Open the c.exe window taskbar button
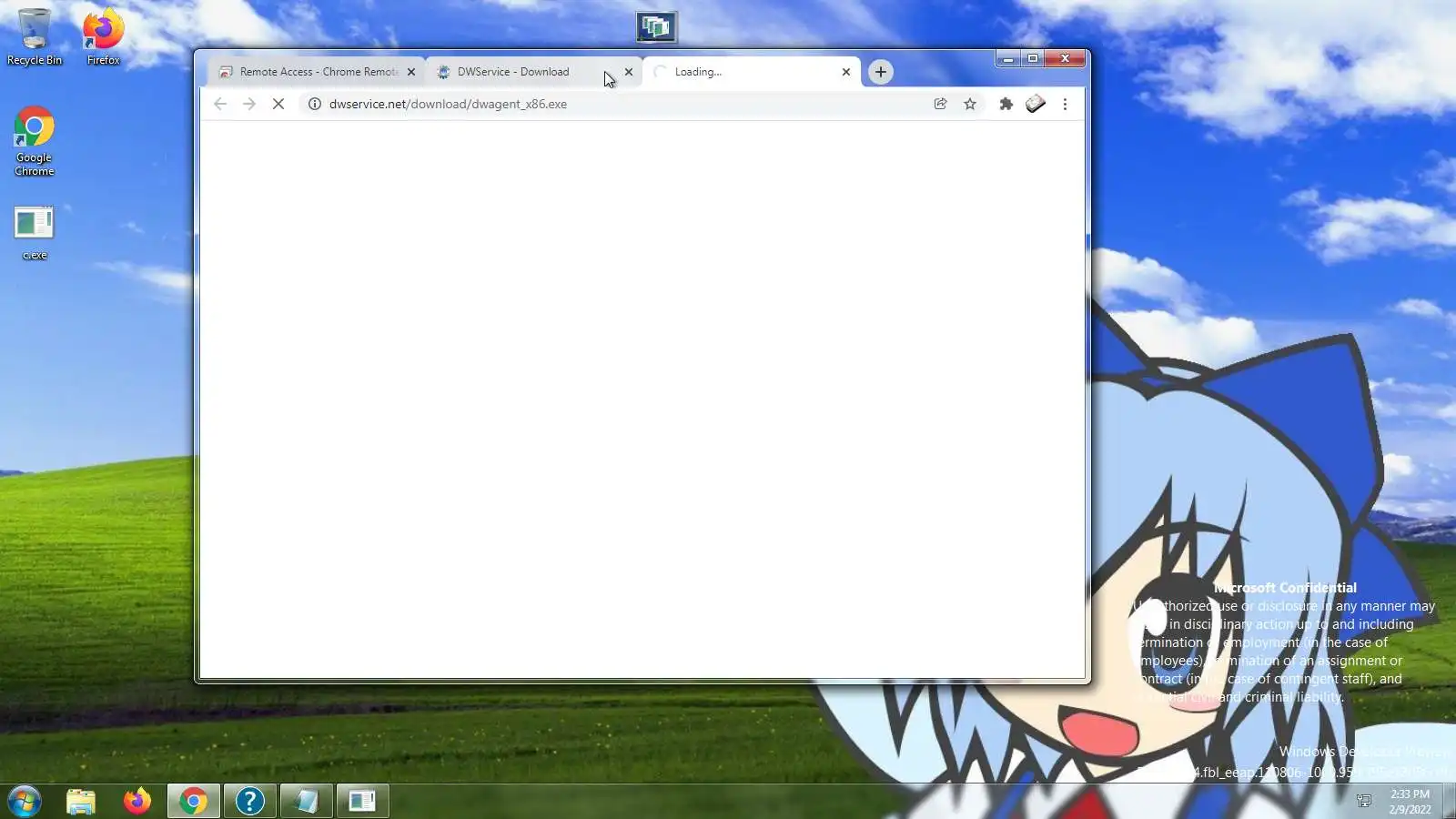This screenshot has height=819, width=1456. (x=362, y=801)
